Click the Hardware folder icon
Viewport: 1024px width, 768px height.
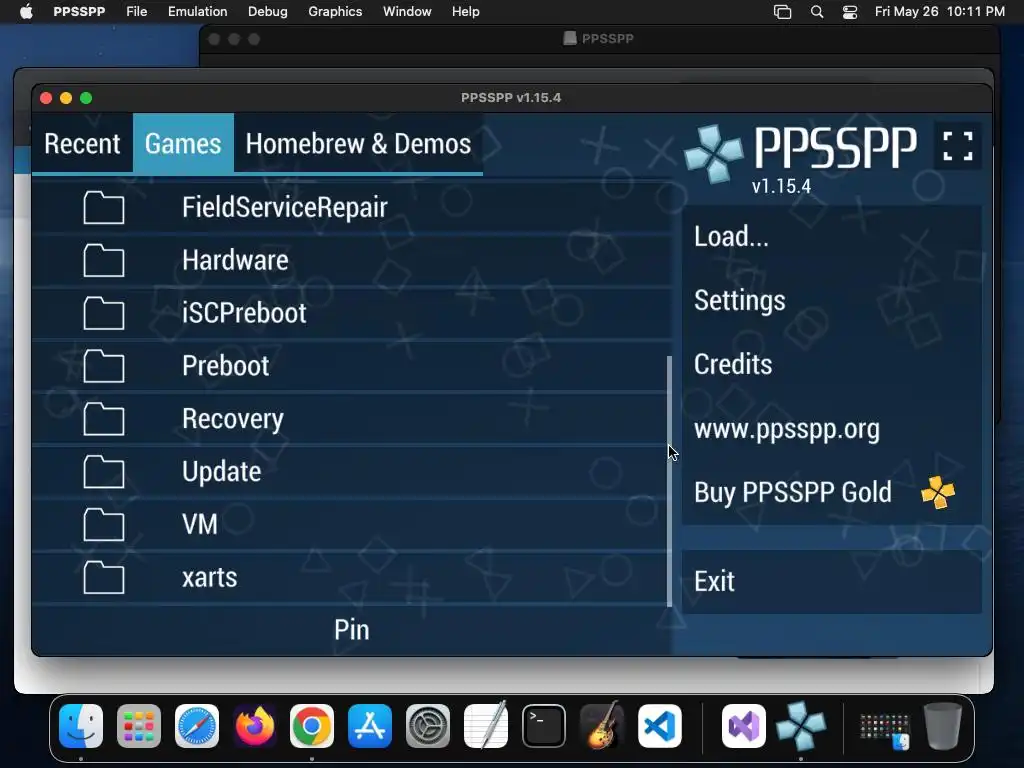(104, 261)
